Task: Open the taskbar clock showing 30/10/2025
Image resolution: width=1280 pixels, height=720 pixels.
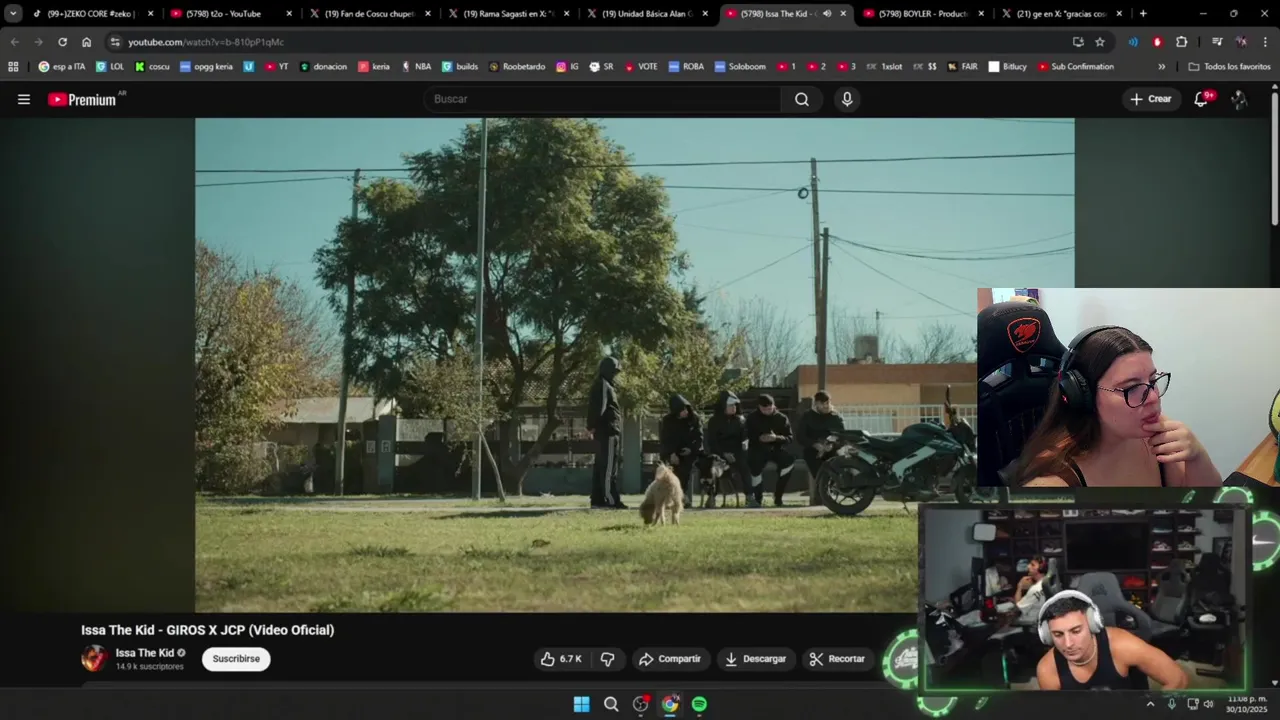Action: coord(1247,704)
